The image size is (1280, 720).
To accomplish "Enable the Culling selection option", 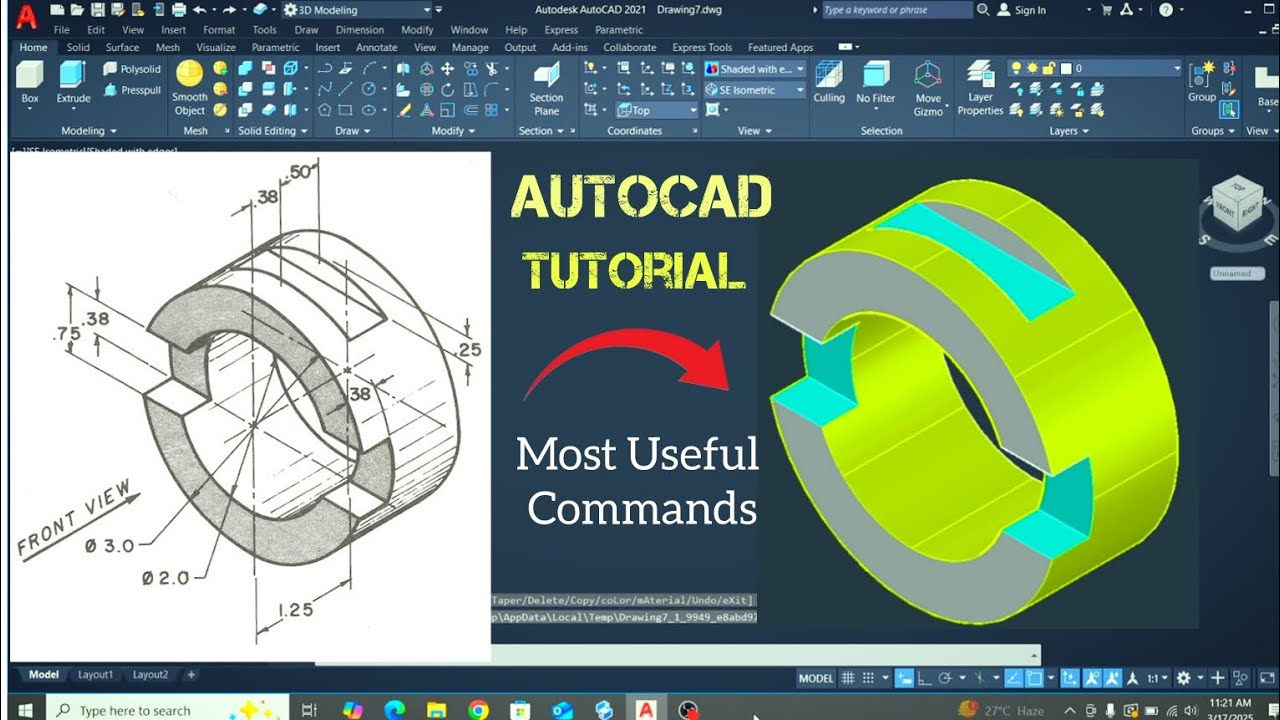I will click(829, 84).
